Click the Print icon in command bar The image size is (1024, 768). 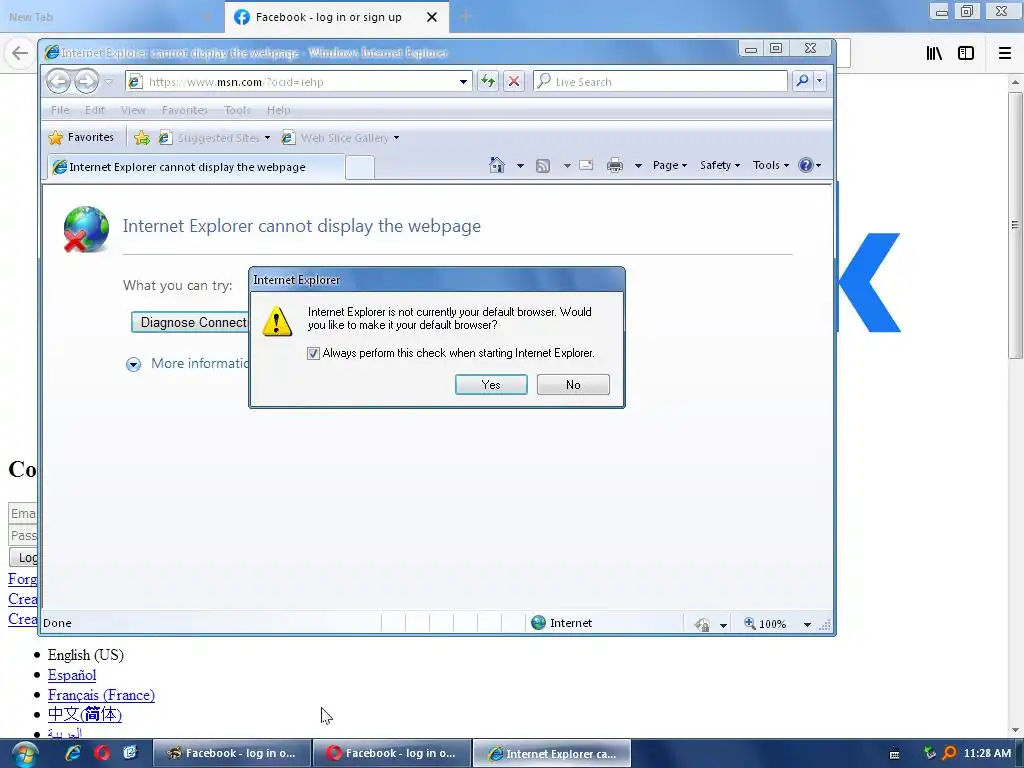[x=615, y=165]
